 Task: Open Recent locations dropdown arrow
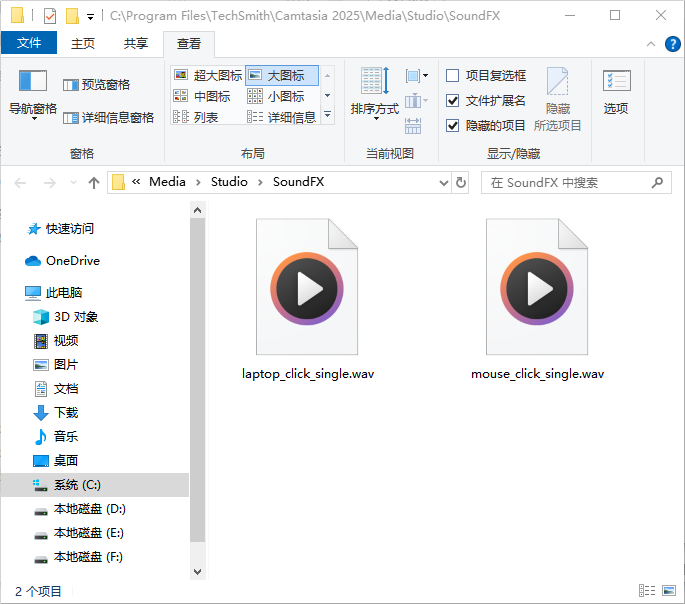pyautogui.click(x=73, y=183)
